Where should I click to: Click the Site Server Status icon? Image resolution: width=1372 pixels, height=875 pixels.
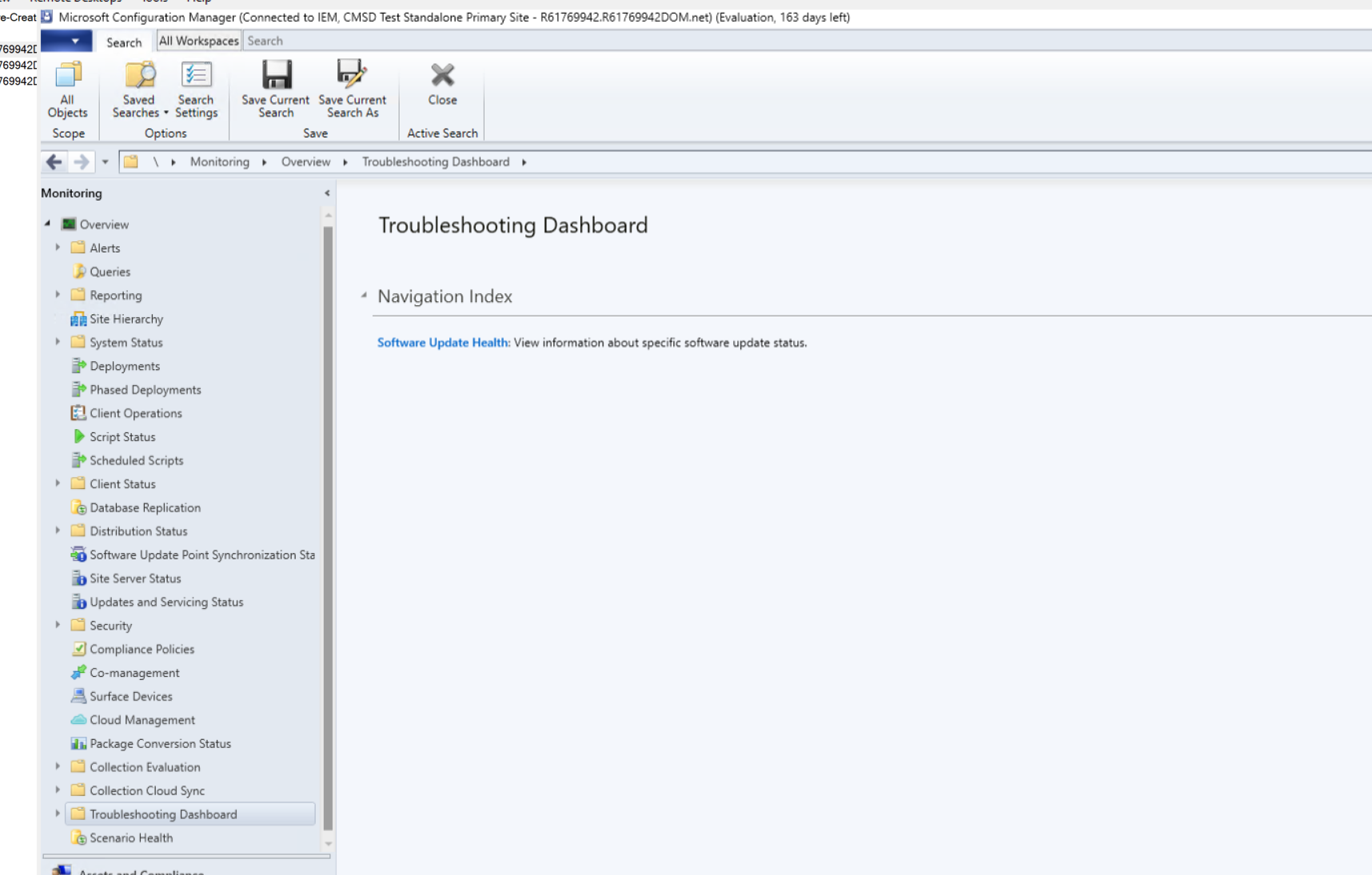78,578
